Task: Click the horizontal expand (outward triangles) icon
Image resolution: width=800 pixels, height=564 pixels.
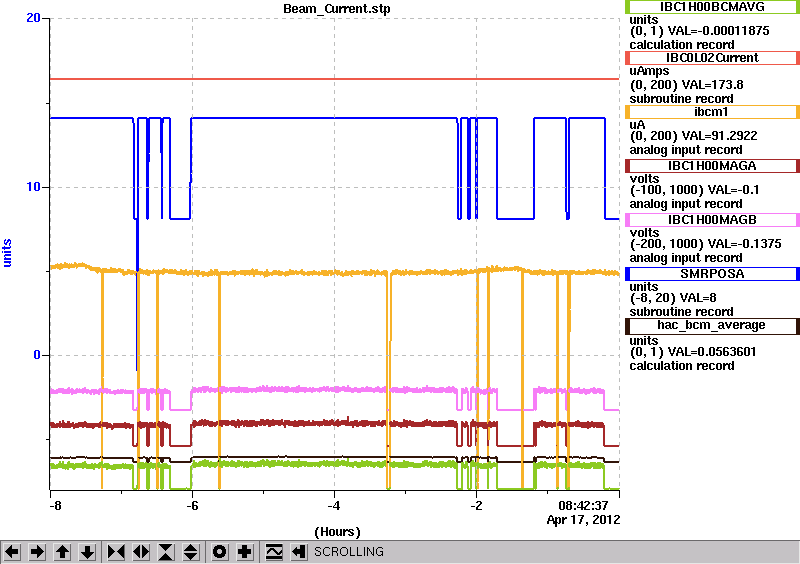Action: 141,552
